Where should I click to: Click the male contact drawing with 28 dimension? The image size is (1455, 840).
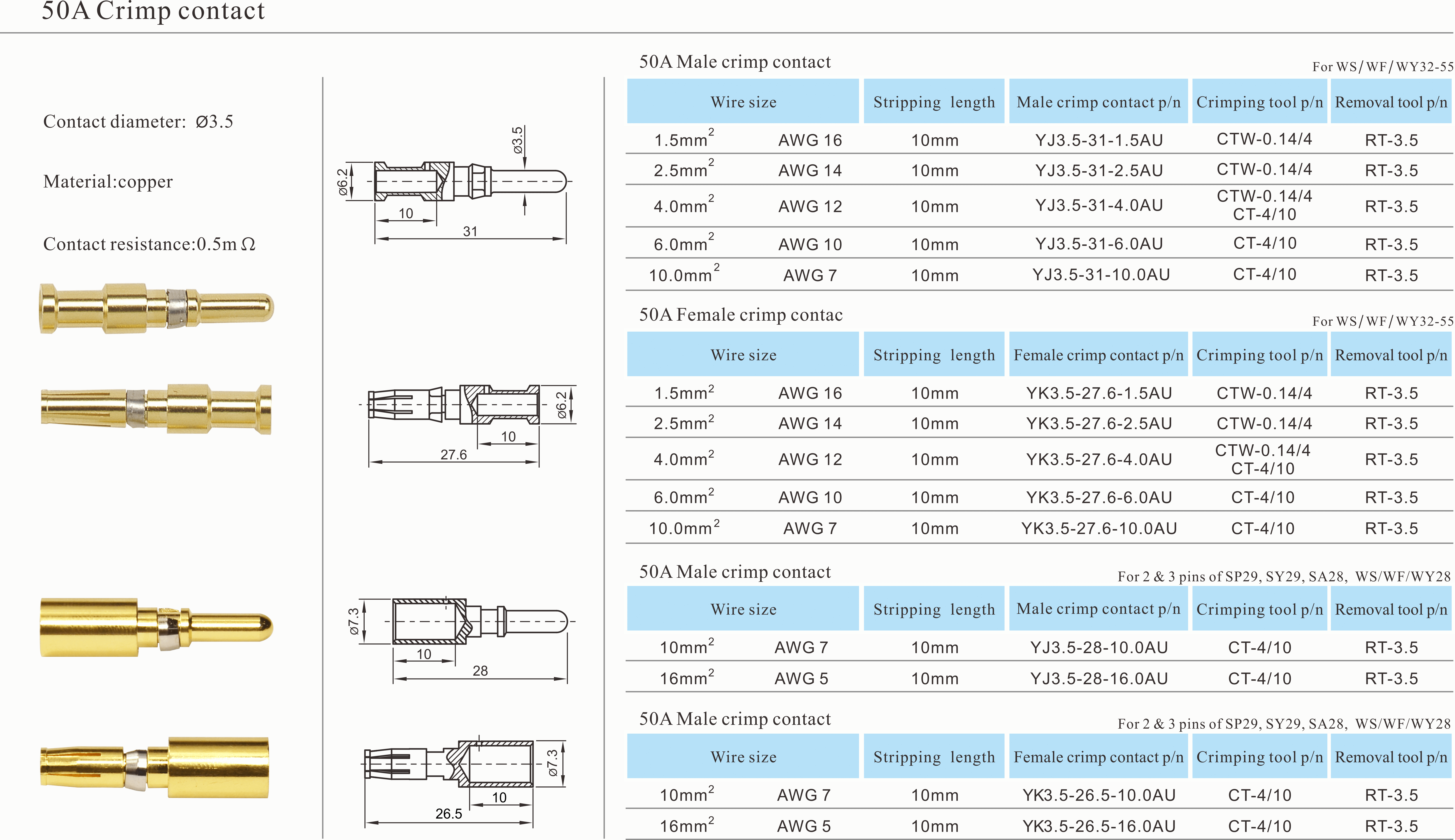point(462,640)
